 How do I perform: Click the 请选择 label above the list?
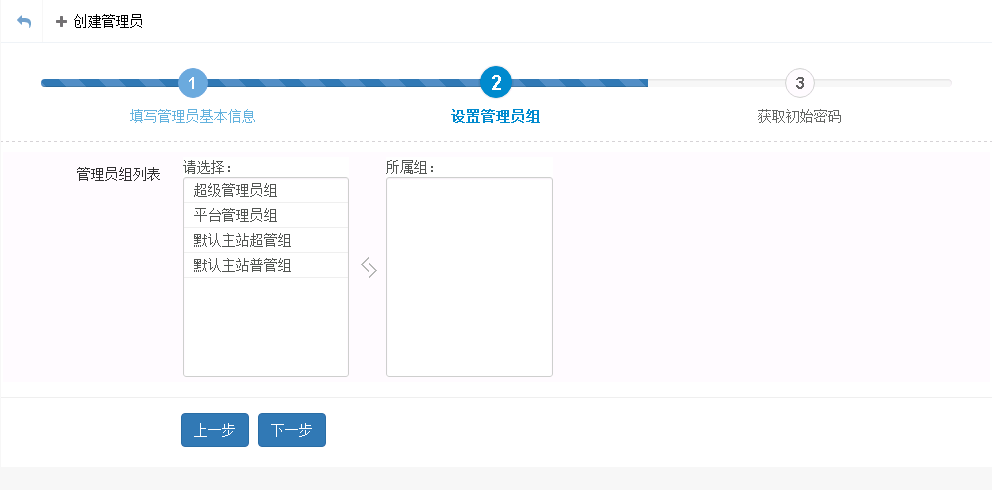pyautogui.click(x=207, y=167)
